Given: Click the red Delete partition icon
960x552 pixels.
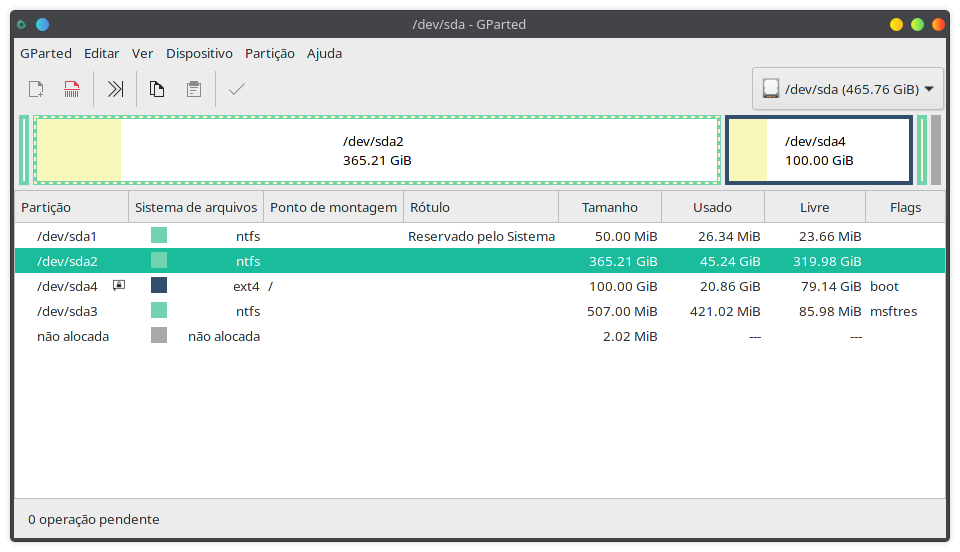Looking at the screenshot, I should coord(72,89).
